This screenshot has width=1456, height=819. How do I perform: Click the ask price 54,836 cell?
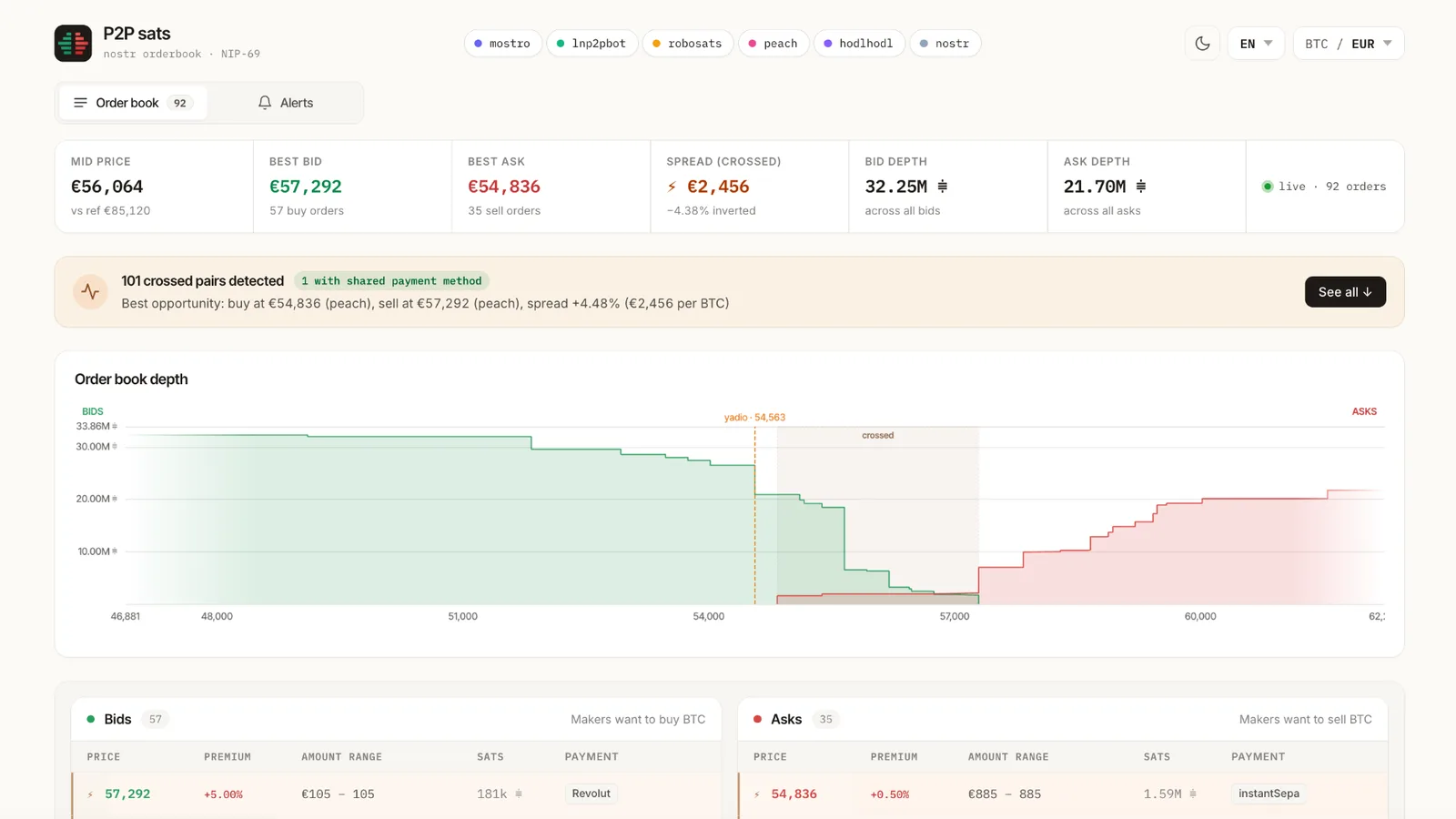click(794, 794)
